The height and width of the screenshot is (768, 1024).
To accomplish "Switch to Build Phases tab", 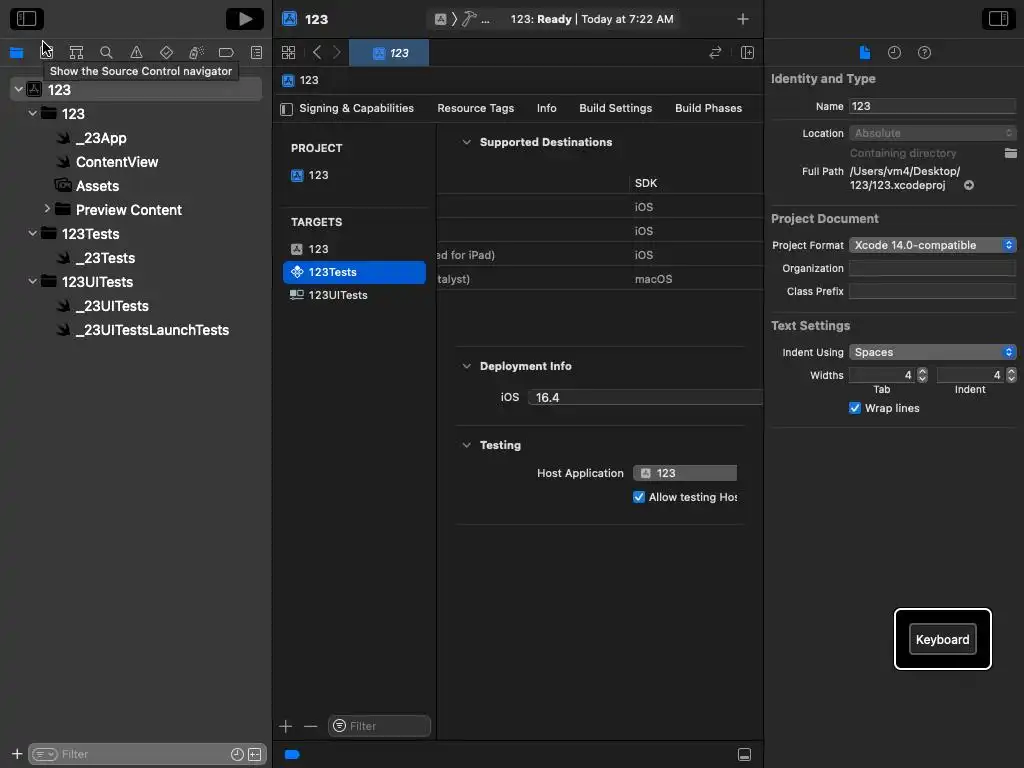I will tap(709, 108).
